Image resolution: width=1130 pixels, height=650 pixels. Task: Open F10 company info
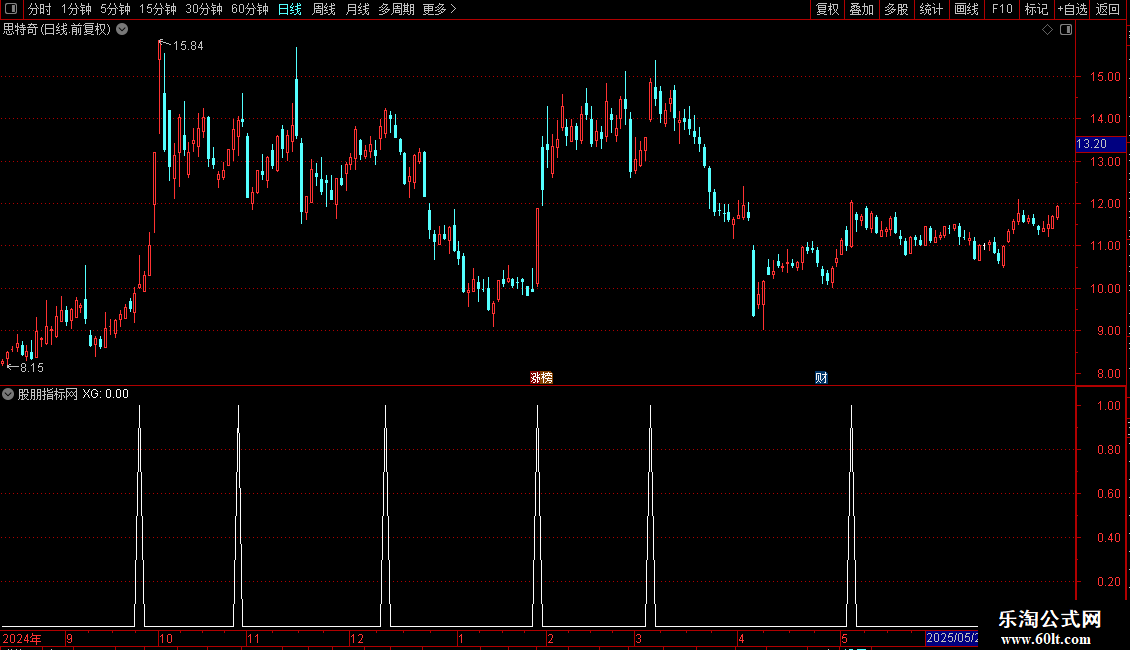point(1002,9)
